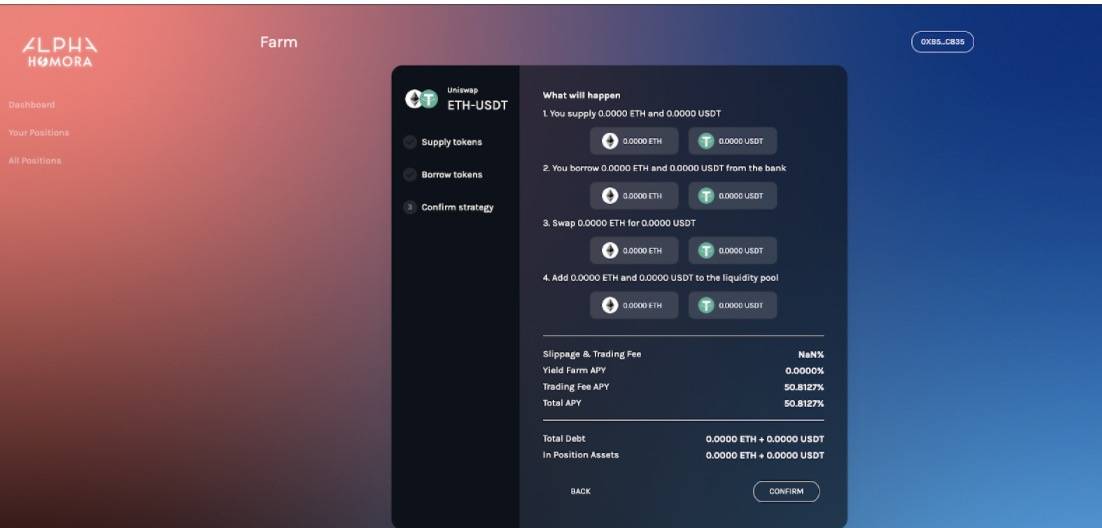Select step 3 Confirm strategy indicator
The height and width of the screenshot is (528, 1102).
tap(410, 207)
